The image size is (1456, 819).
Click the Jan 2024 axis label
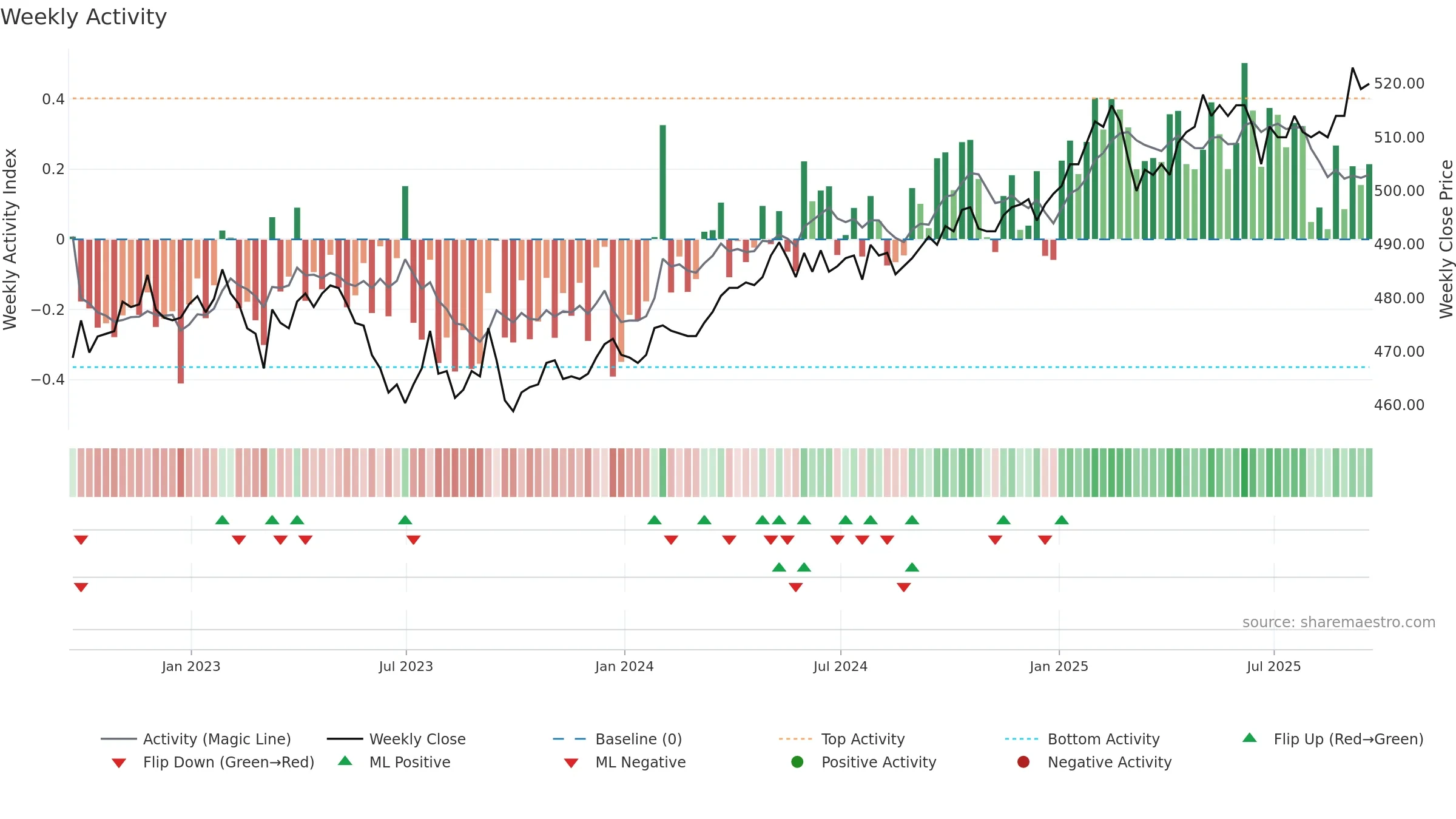click(x=624, y=666)
